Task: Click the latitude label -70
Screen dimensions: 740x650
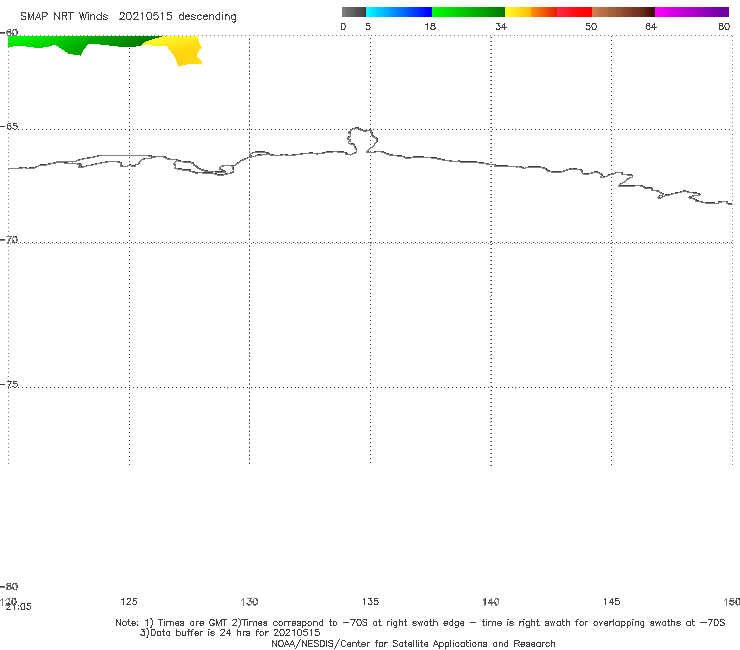Action: 9,240
